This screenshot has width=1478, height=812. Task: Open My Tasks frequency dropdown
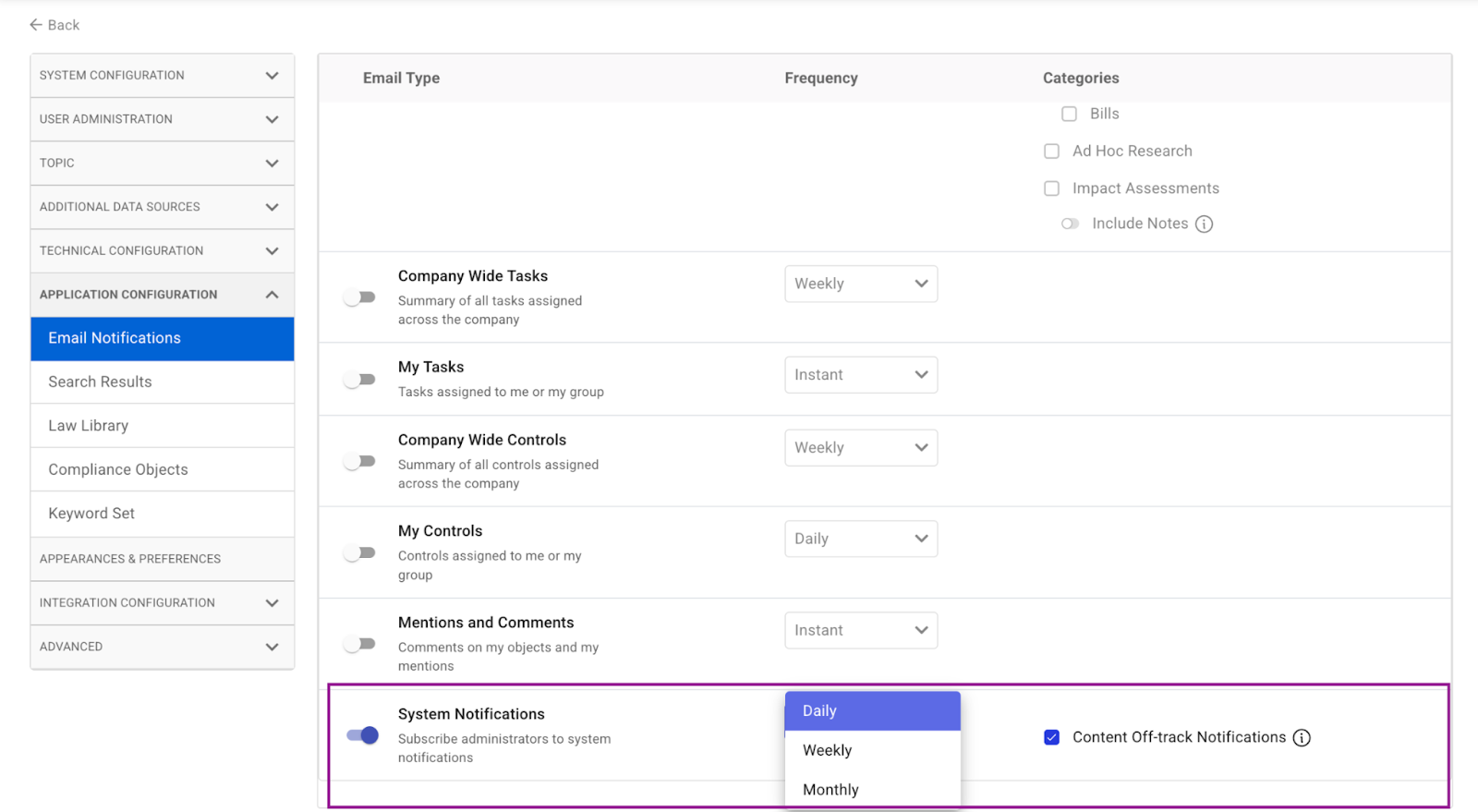click(861, 375)
